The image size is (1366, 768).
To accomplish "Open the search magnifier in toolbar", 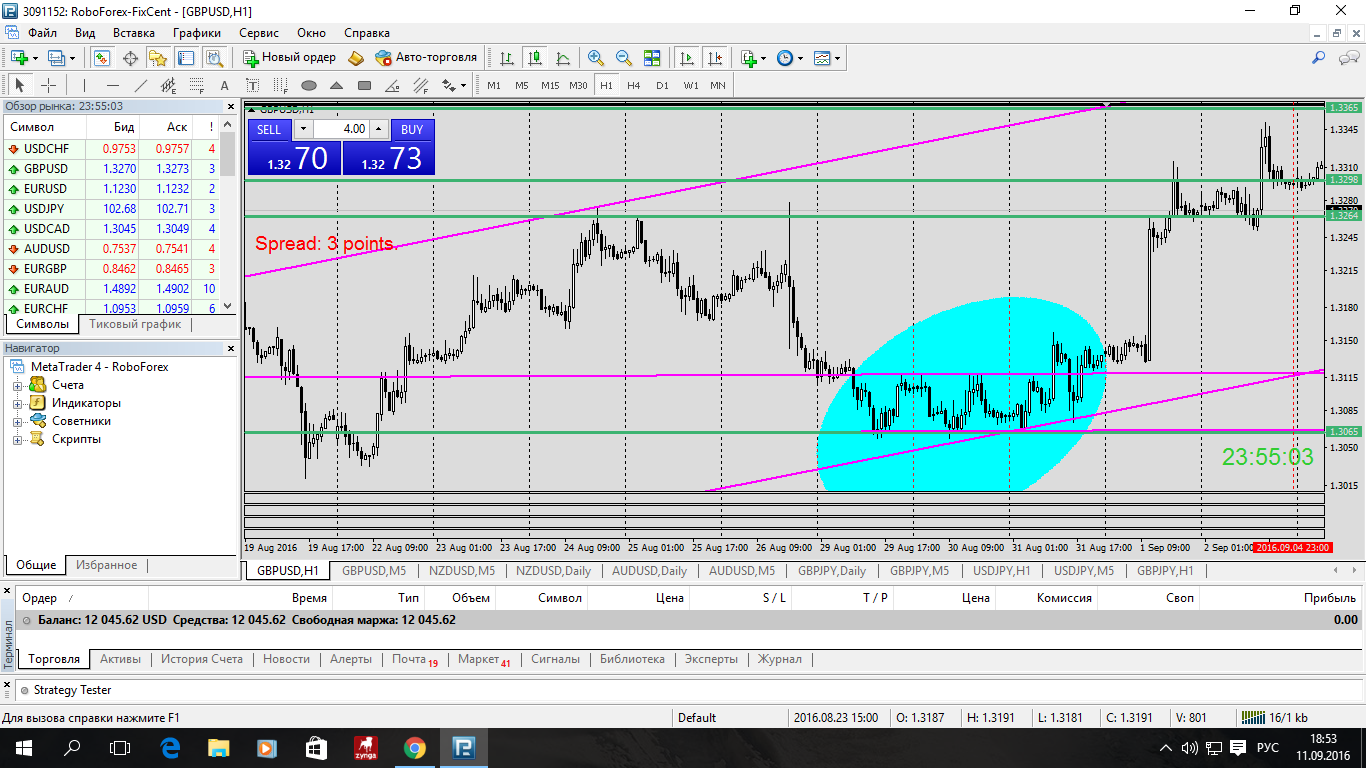I will coord(1319,58).
